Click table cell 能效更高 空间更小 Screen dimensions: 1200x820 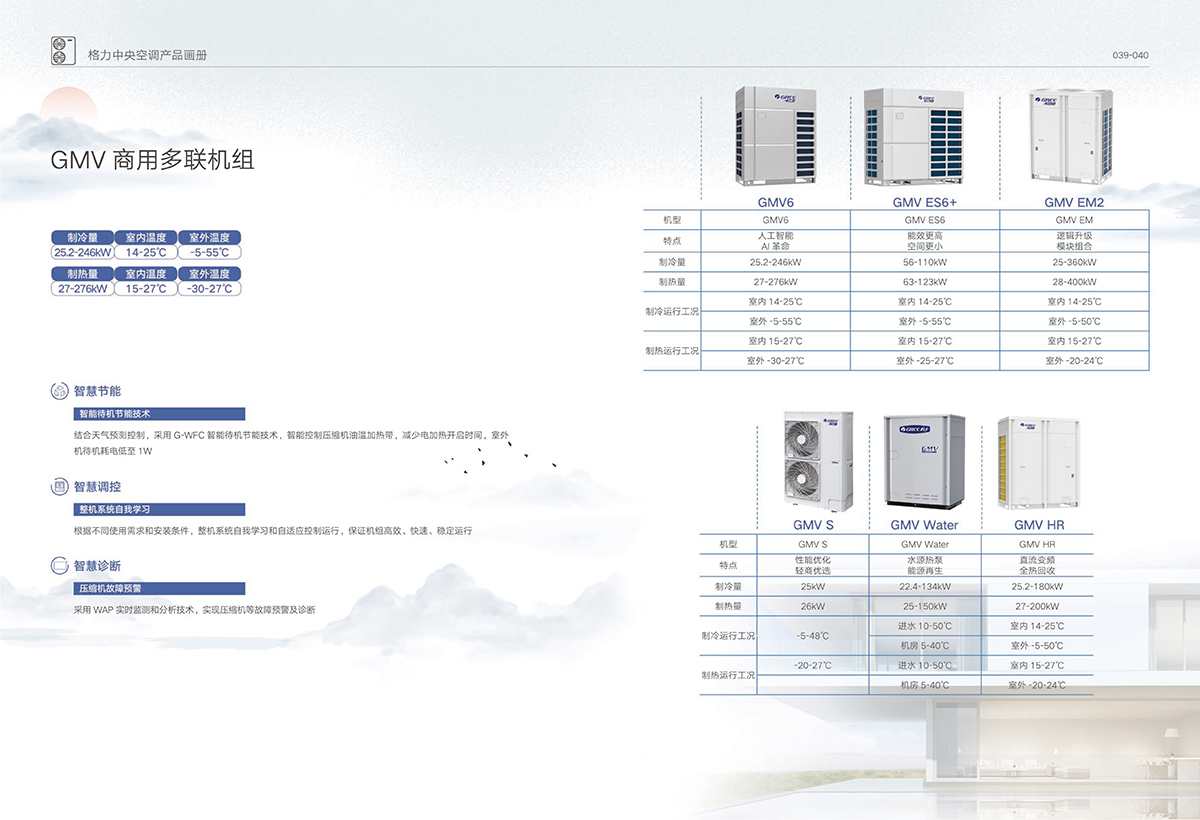(925, 241)
